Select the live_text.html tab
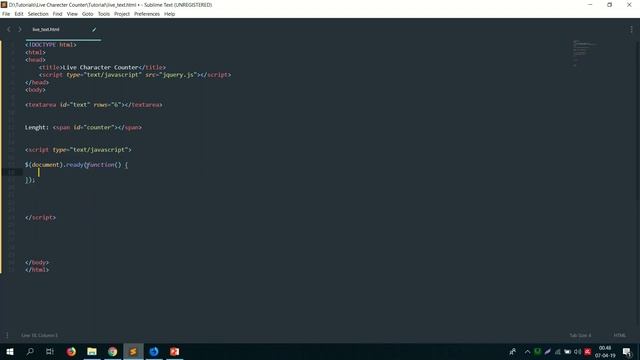Screen dimensions: 640x360 click(x=46, y=29)
